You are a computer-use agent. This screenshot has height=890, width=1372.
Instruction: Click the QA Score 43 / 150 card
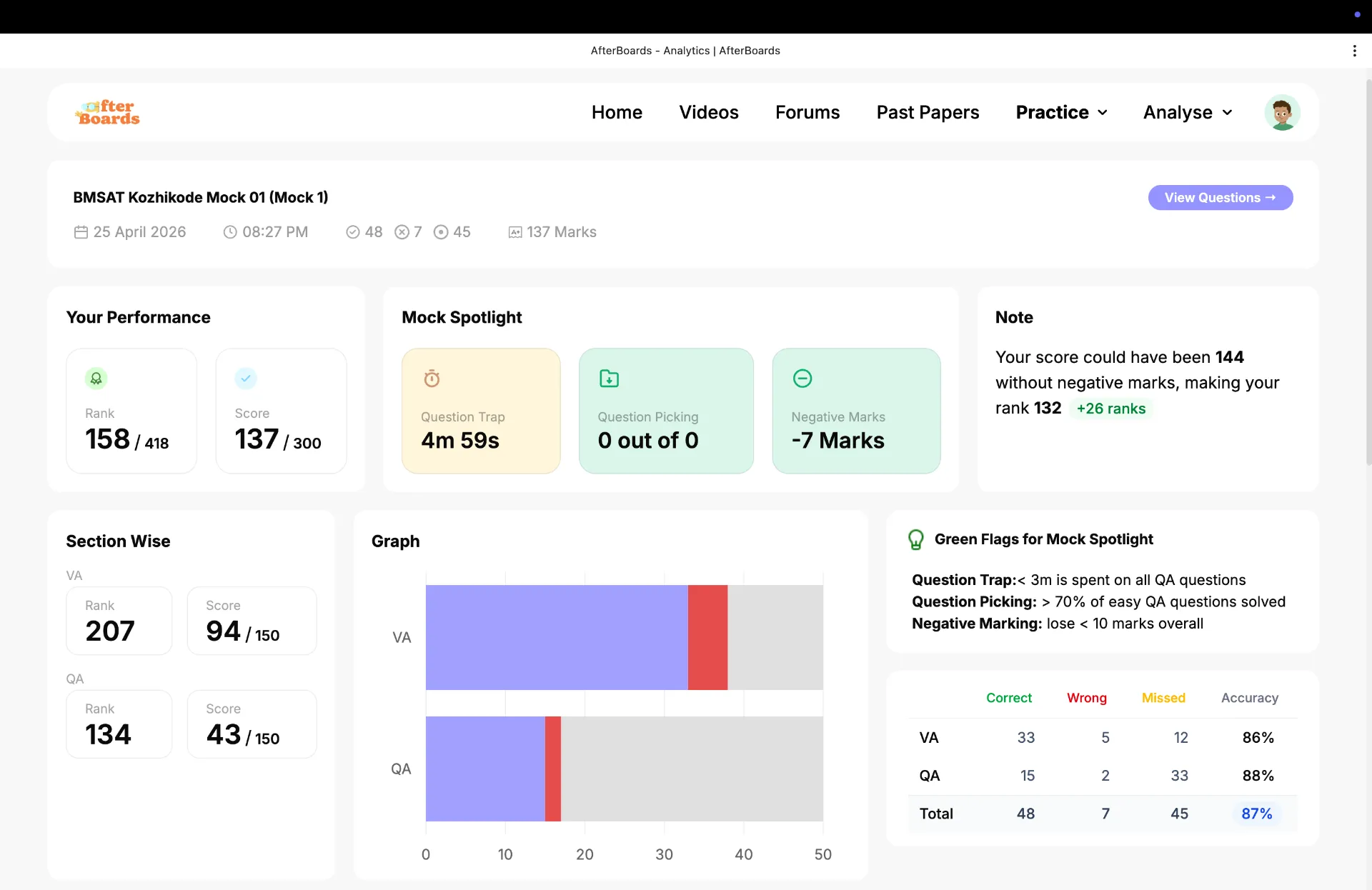pos(252,724)
